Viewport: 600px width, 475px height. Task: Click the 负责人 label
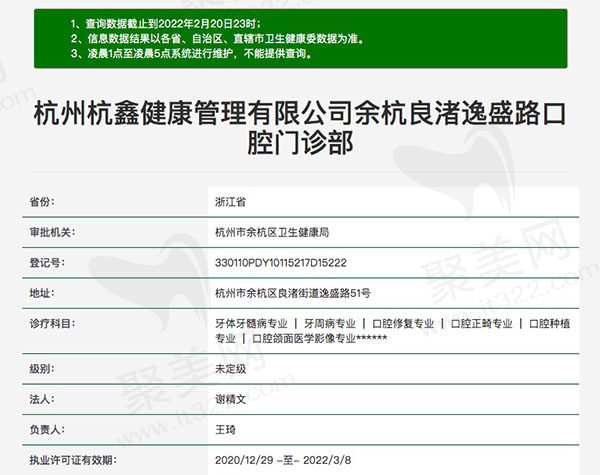tap(47, 430)
